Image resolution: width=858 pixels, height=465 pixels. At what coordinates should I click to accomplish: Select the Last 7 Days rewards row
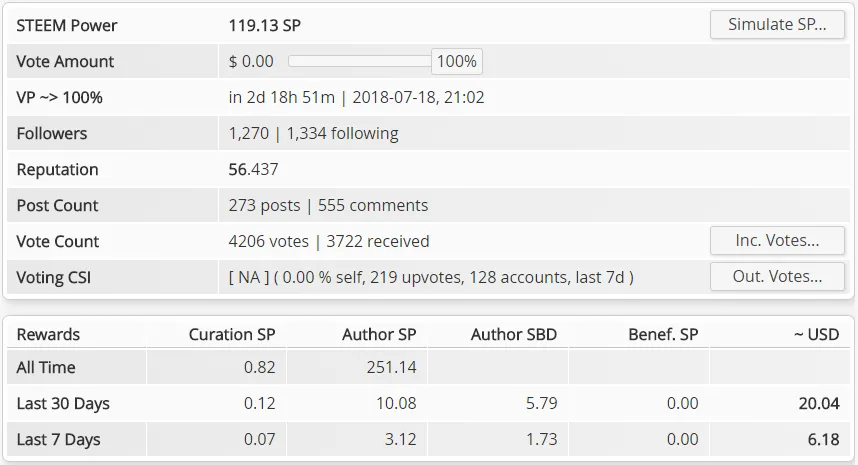[x=428, y=439]
